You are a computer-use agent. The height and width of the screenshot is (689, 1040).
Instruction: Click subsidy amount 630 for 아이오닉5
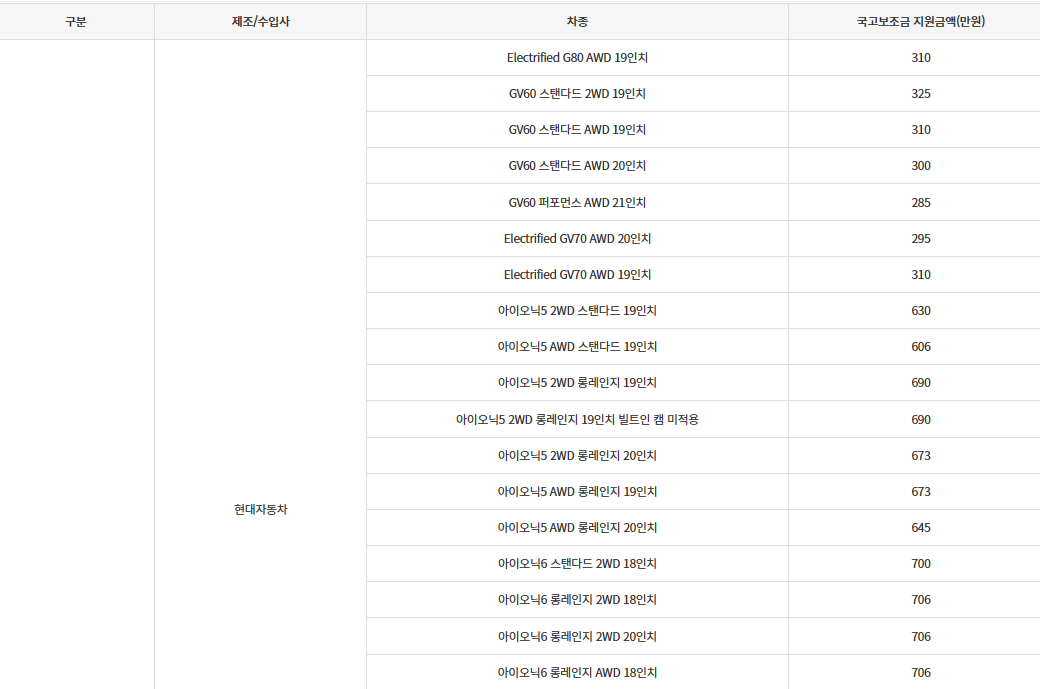(x=921, y=310)
